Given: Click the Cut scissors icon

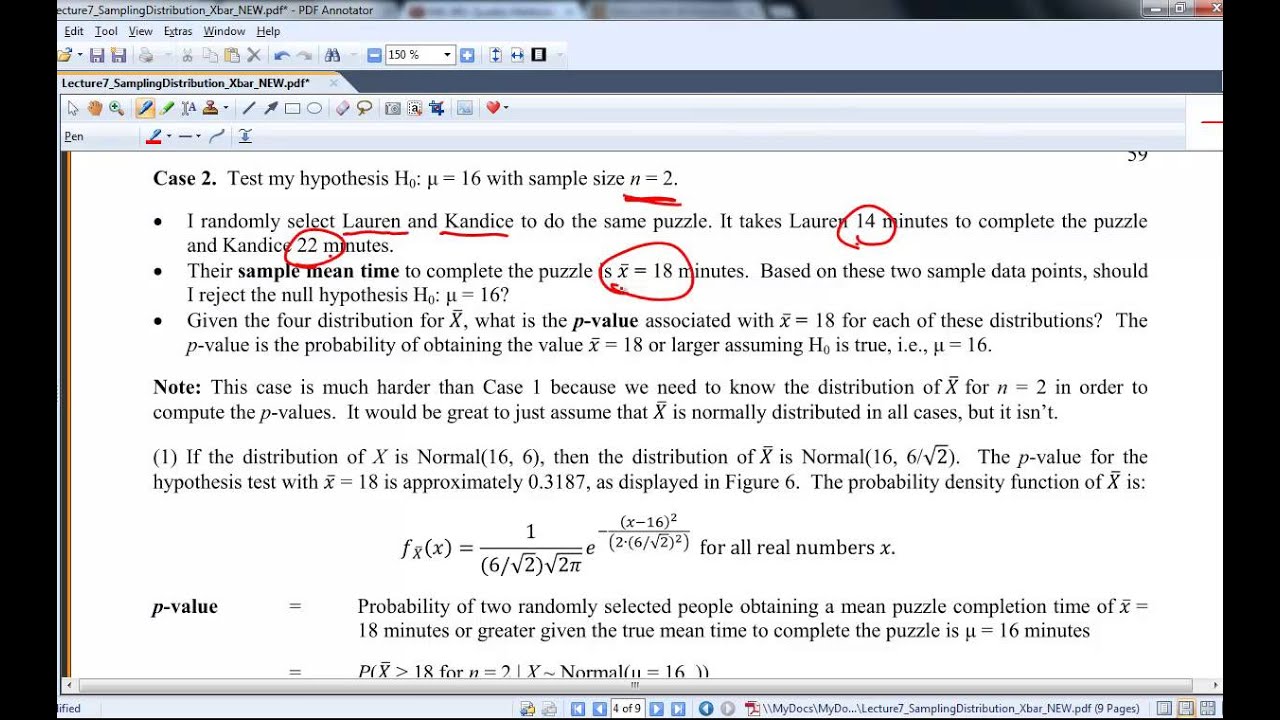Looking at the screenshot, I should click(187, 55).
